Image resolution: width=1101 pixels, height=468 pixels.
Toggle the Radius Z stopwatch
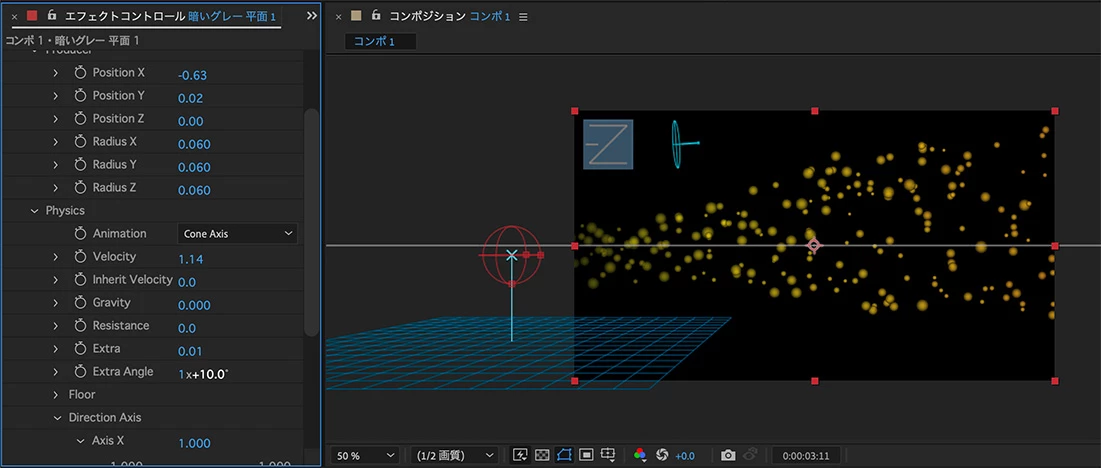[x=80, y=188]
